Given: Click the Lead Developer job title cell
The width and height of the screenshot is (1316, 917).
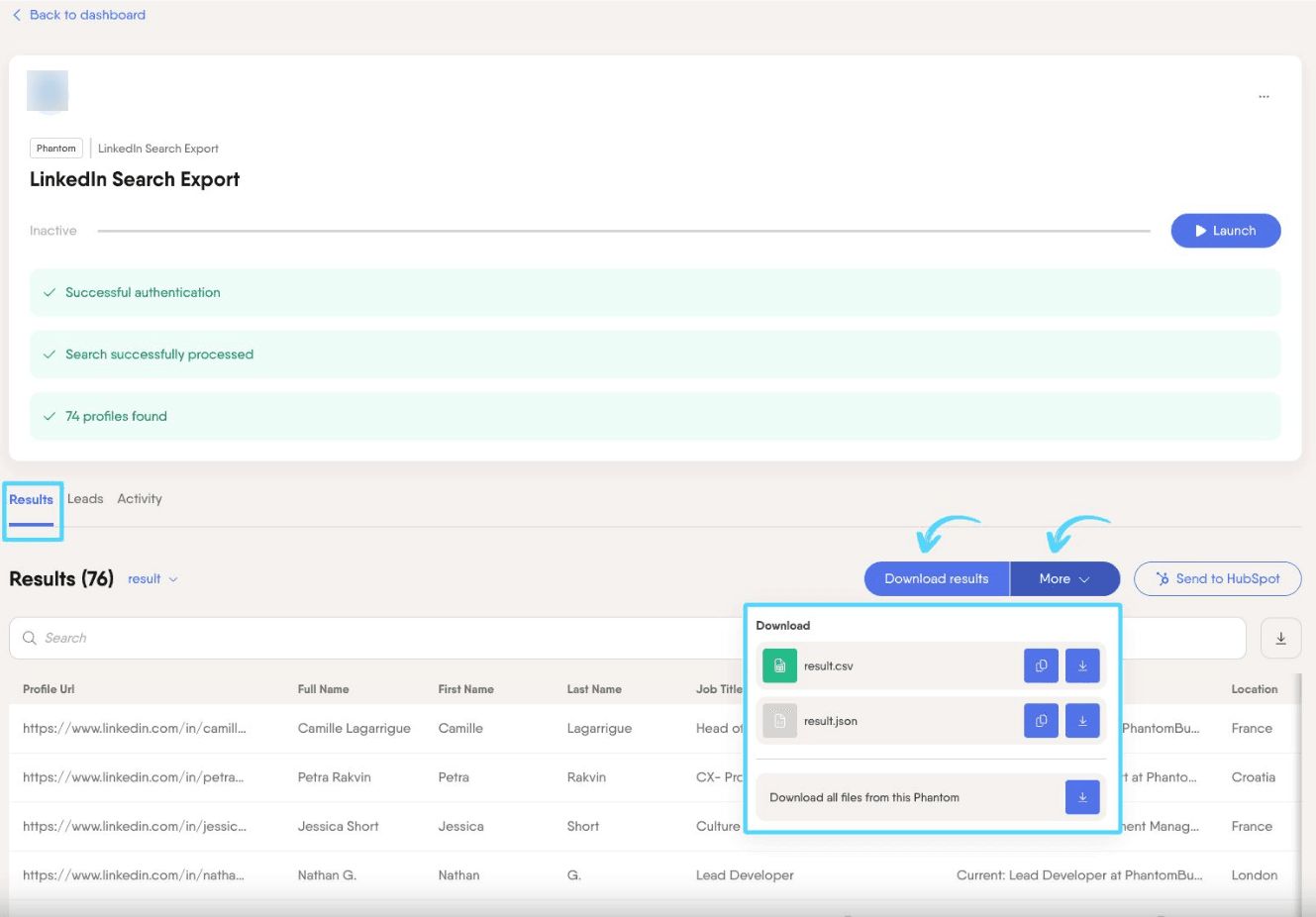Looking at the screenshot, I should click(x=745, y=875).
